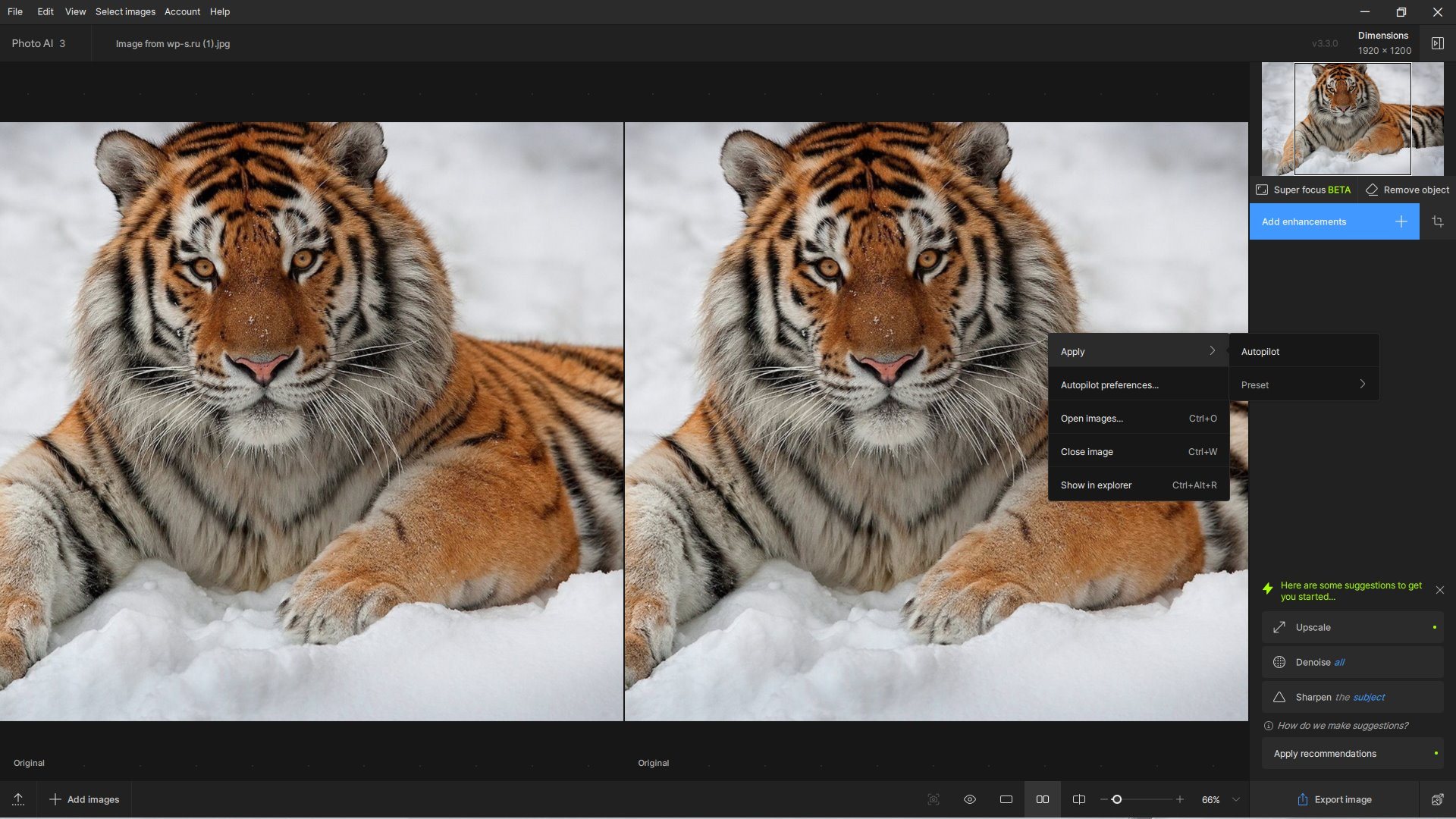Toggle the Upscale suggestion on

click(1352, 627)
